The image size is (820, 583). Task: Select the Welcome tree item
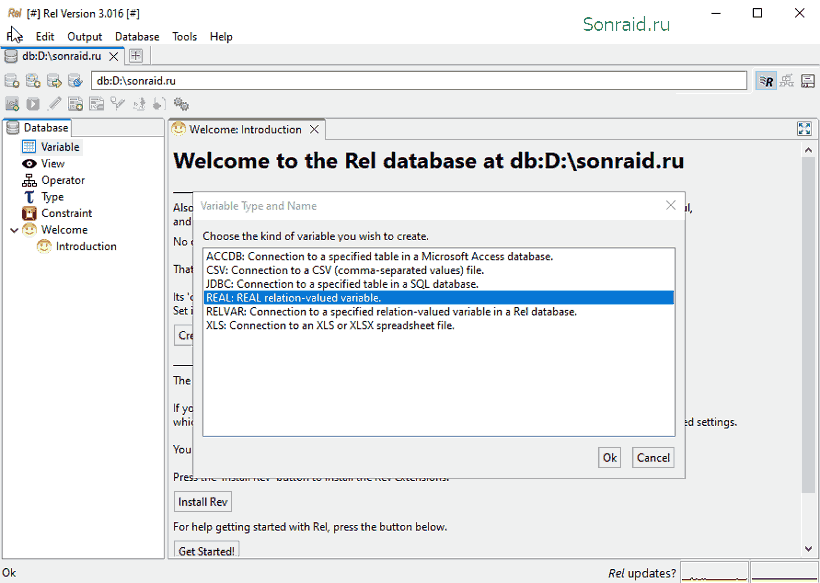point(55,230)
